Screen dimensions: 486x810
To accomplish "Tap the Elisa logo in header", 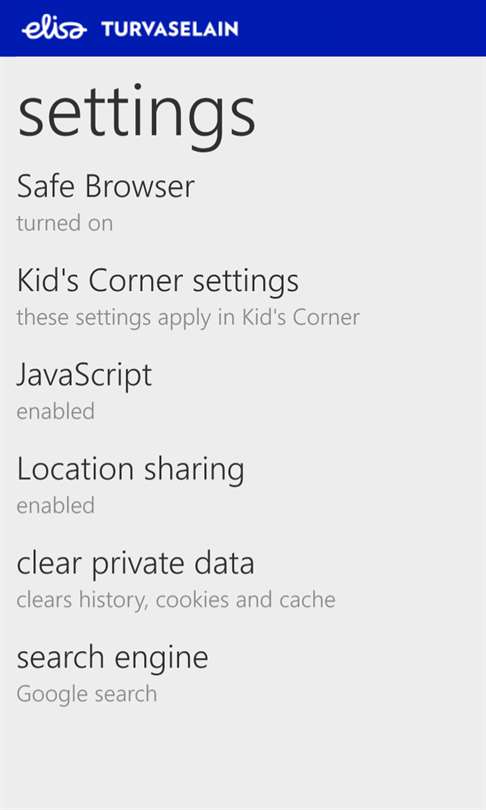I will (x=54, y=29).
